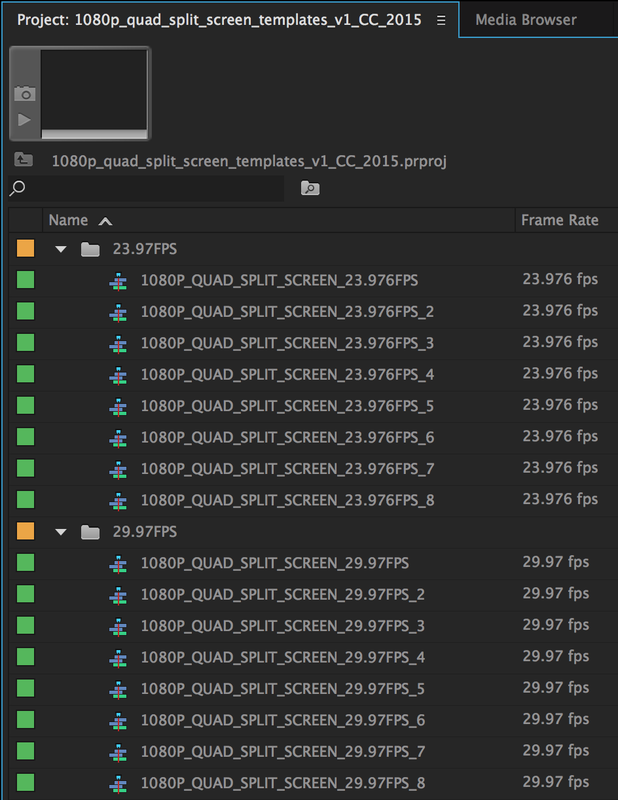Viewport: 618px width, 800px height.
Task: Select 1080P_QUAD_SPLIT_SCREEN_29.97FPS_6 name
Action: [283, 720]
